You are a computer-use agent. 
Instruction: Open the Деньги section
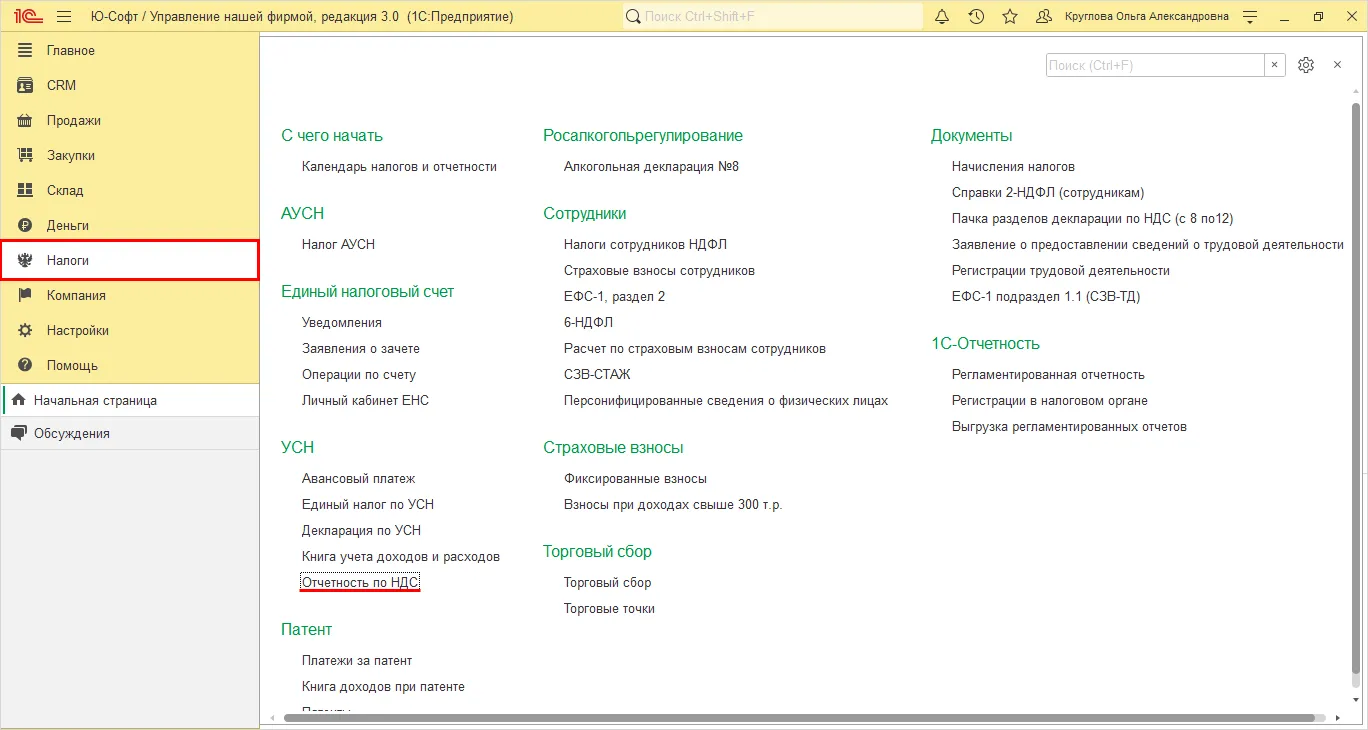click(x=130, y=225)
